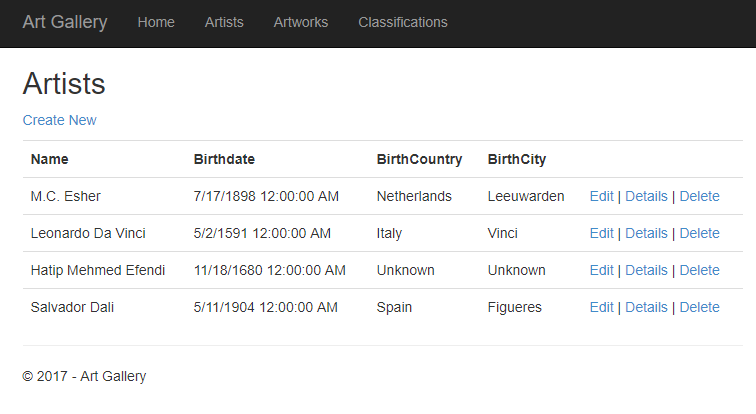Delete the Hatip Mehmed Efendi record
Viewport: 756px width, 414px height.
tap(699, 270)
